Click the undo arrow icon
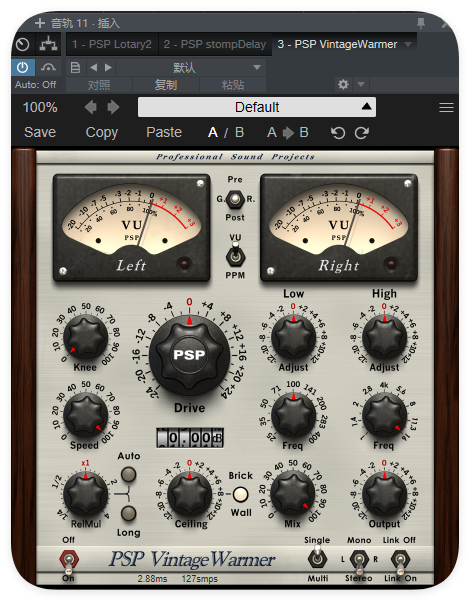 click(338, 133)
